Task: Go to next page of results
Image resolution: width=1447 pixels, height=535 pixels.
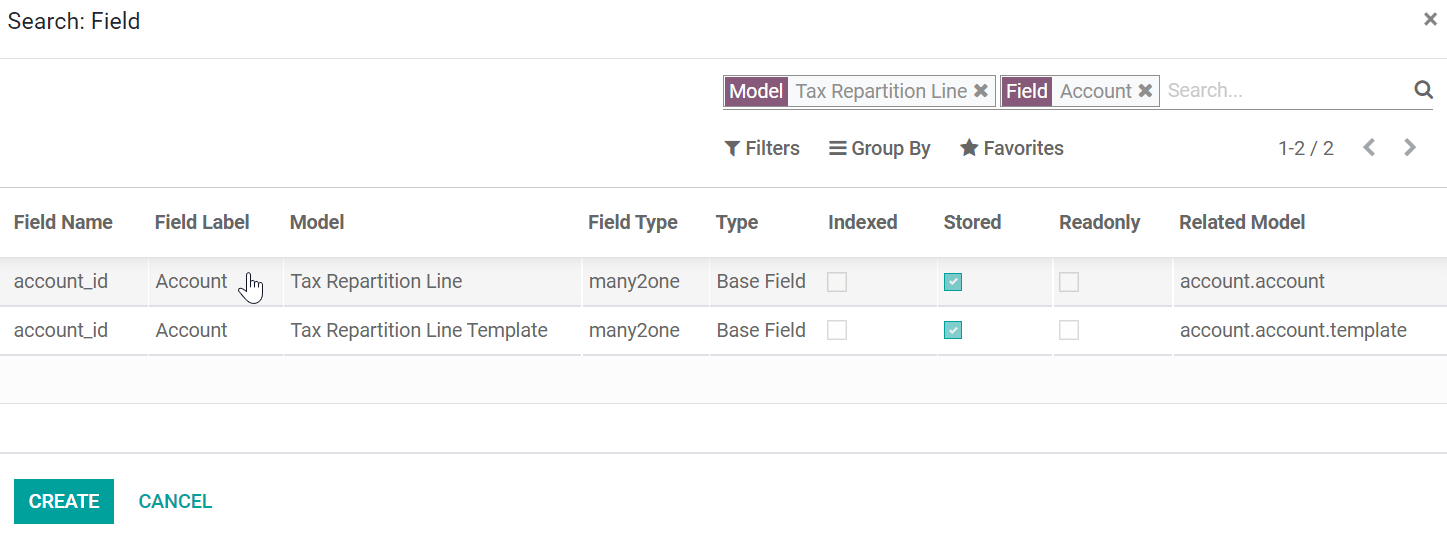Action: (1410, 148)
